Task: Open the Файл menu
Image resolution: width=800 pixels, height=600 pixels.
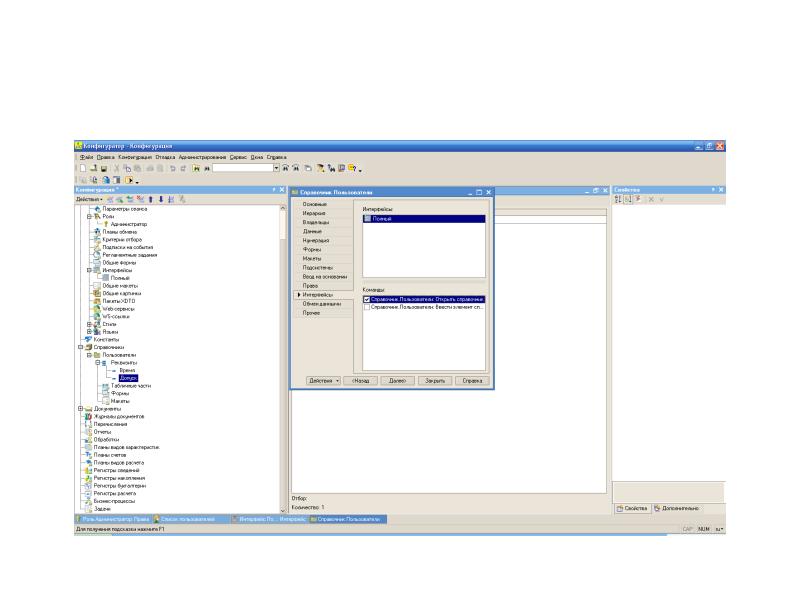Action: pos(86,157)
